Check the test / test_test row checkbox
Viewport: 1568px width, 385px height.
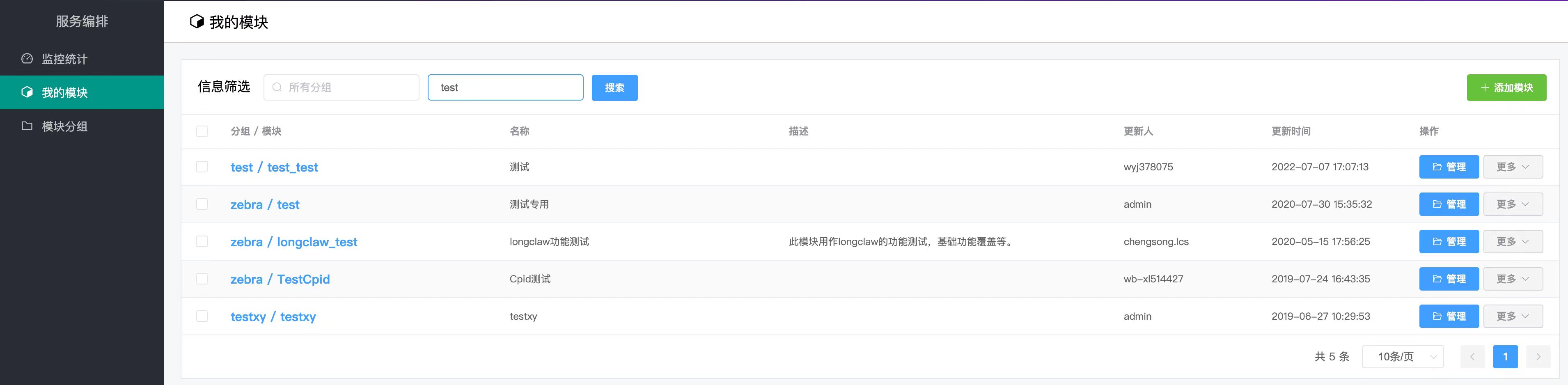pyautogui.click(x=202, y=167)
